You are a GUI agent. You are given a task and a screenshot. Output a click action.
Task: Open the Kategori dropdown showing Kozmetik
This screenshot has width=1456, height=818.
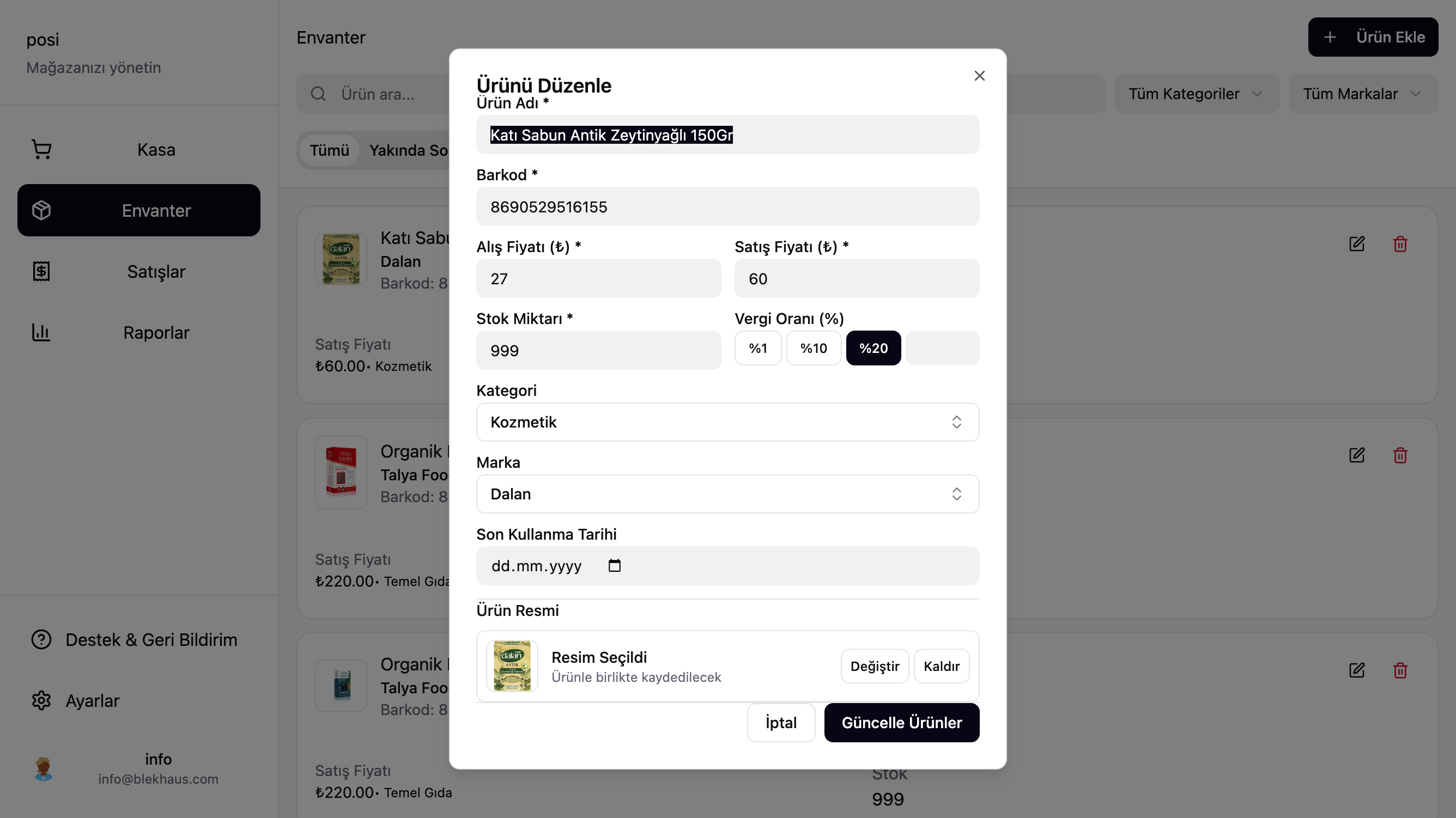[x=727, y=422]
